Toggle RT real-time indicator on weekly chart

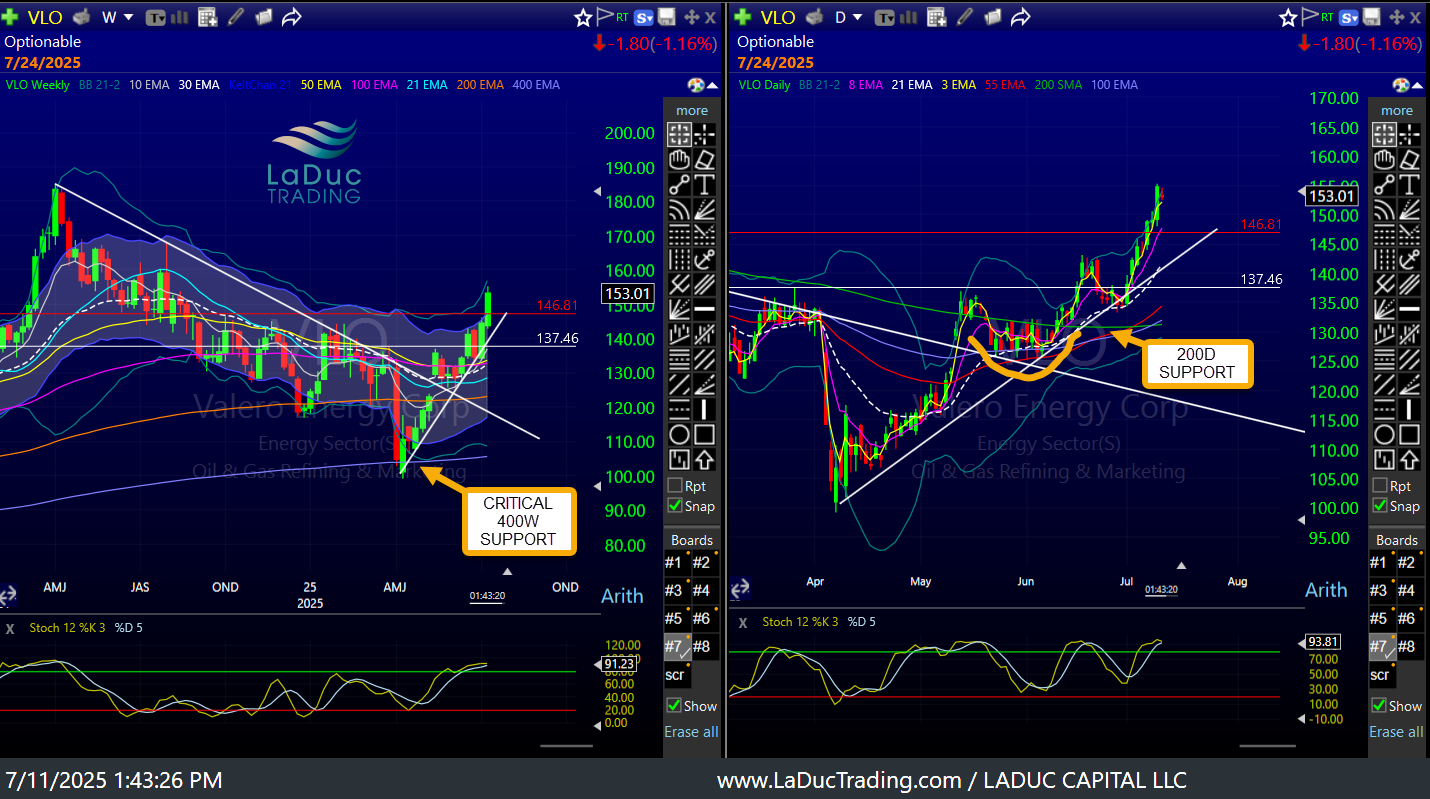[x=623, y=17]
